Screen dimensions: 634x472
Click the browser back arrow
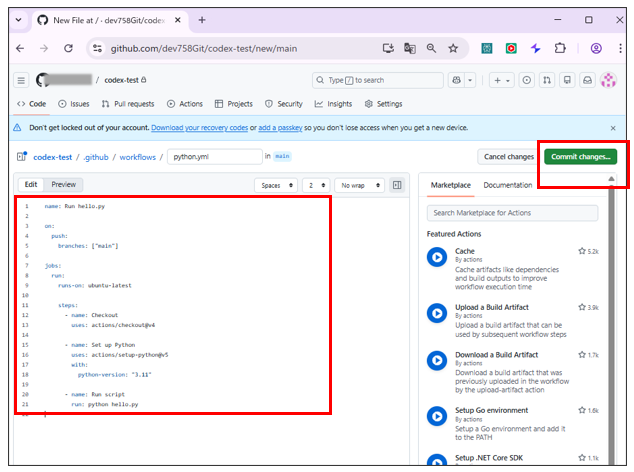pos(20,49)
